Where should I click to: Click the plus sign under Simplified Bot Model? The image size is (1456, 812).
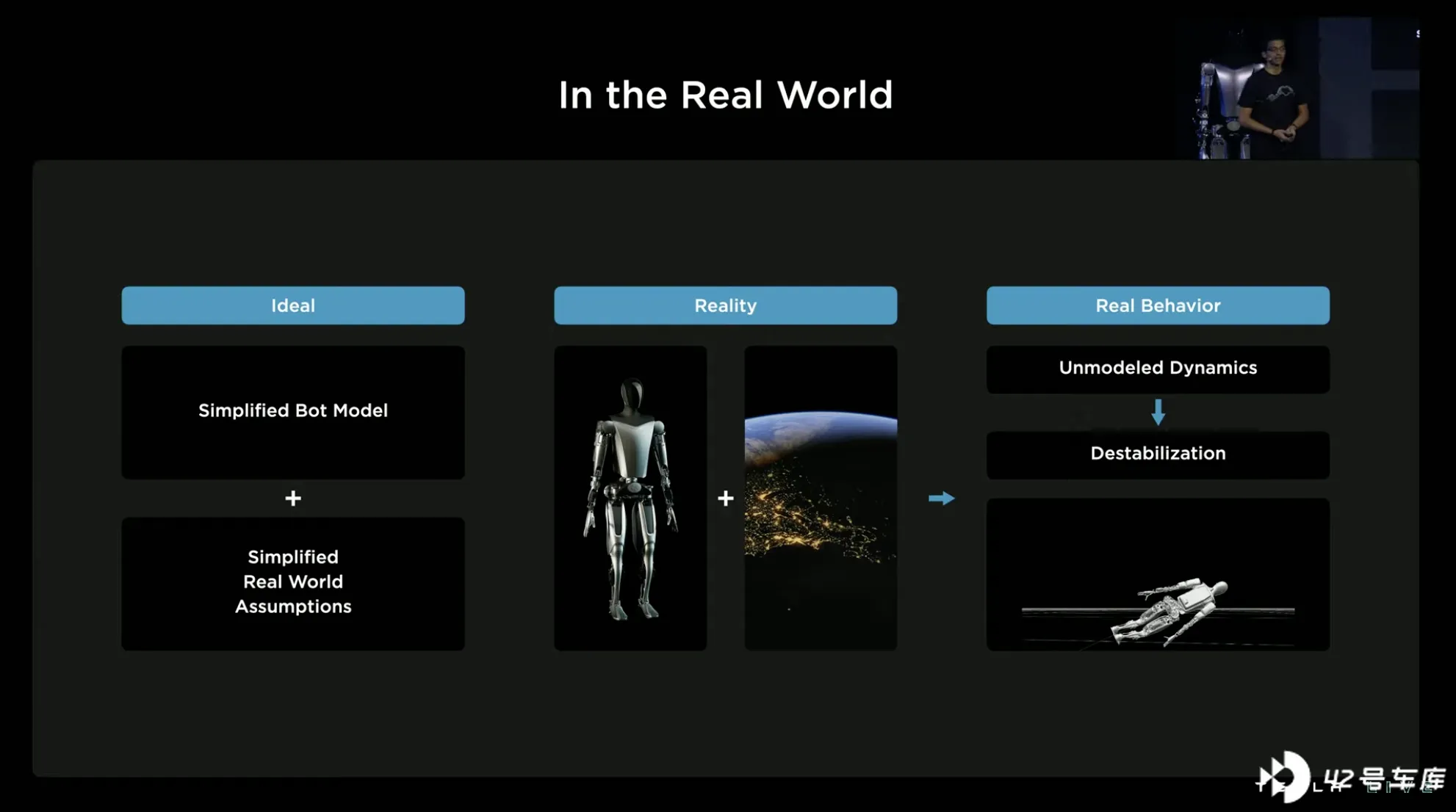tap(293, 499)
